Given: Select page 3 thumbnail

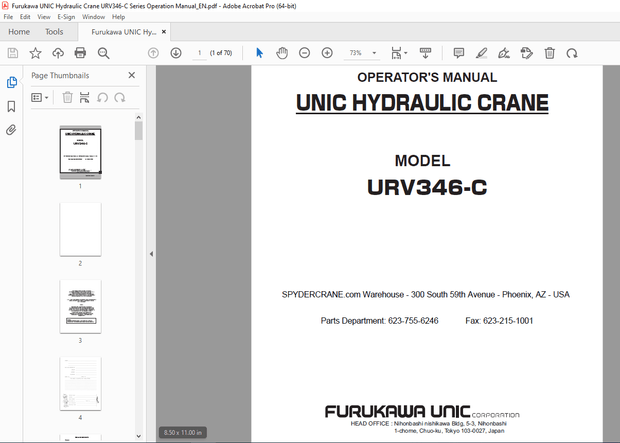Looking at the screenshot, I should click(x=80, y=307).
